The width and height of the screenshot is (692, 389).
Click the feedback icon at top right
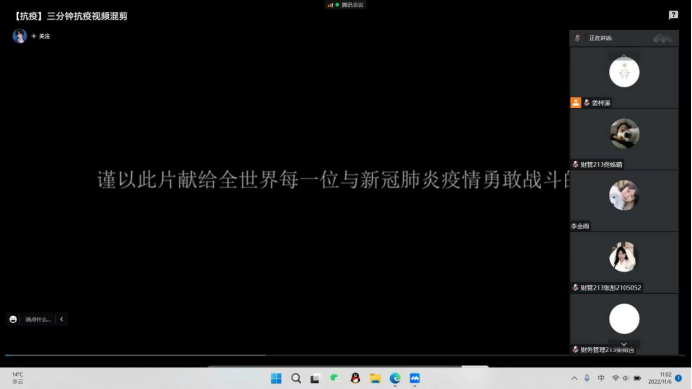673,15
